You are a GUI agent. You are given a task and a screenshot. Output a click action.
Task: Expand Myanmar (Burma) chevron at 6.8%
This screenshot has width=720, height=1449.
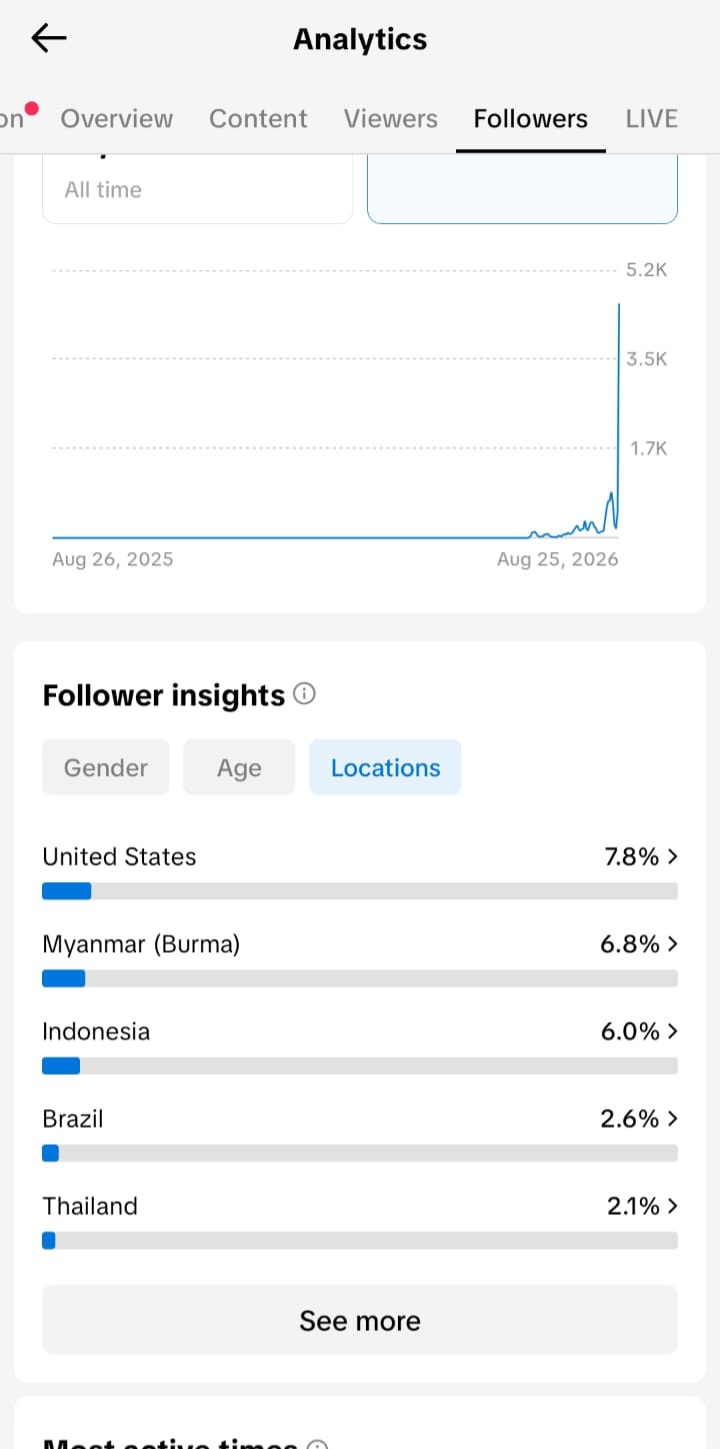click(x=672, y=944)
